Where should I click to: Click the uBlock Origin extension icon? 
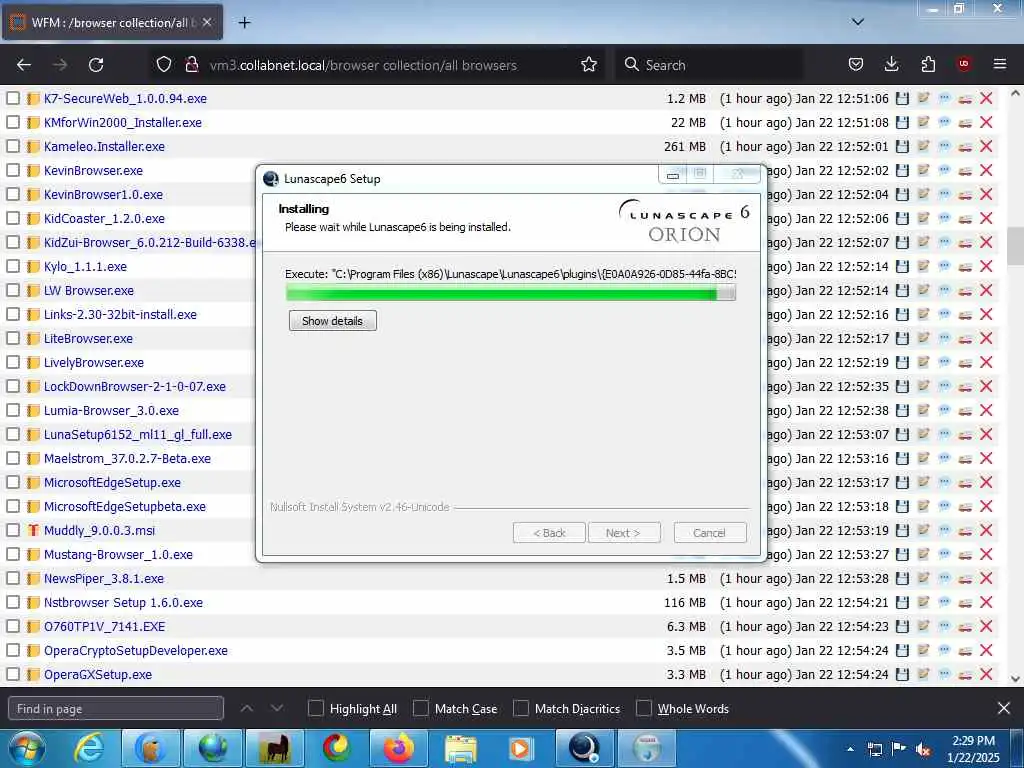963,64
